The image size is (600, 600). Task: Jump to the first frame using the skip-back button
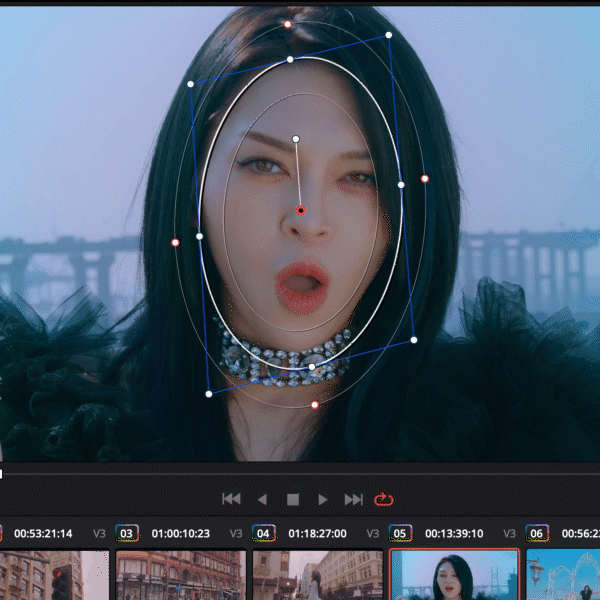231,499
